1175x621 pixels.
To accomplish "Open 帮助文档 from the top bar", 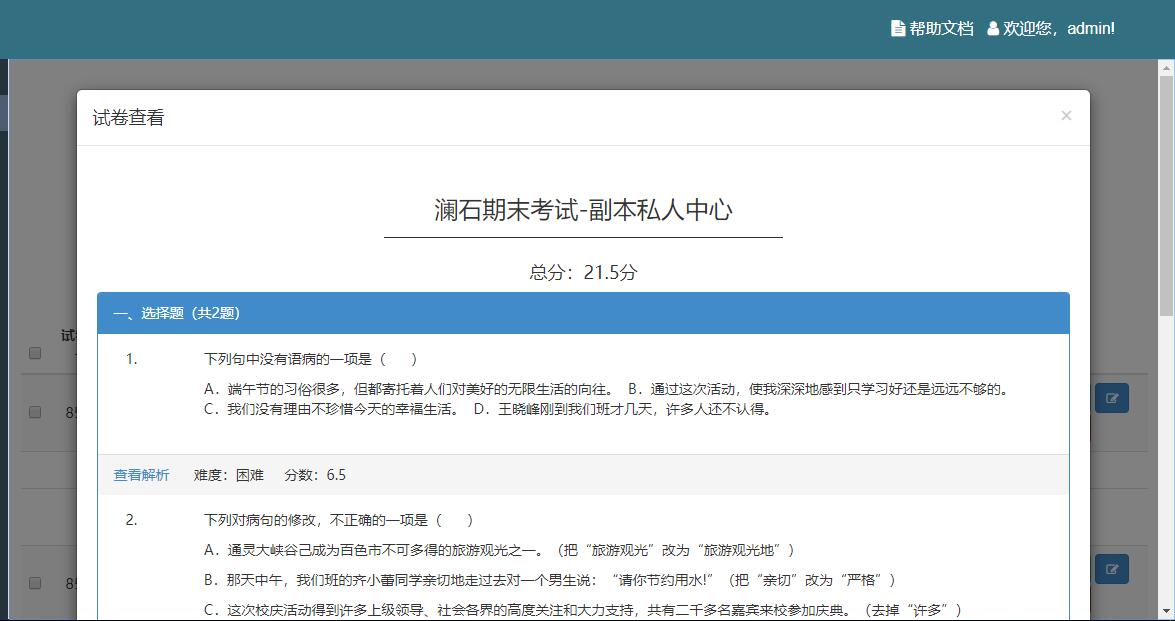I will (940, 29).
